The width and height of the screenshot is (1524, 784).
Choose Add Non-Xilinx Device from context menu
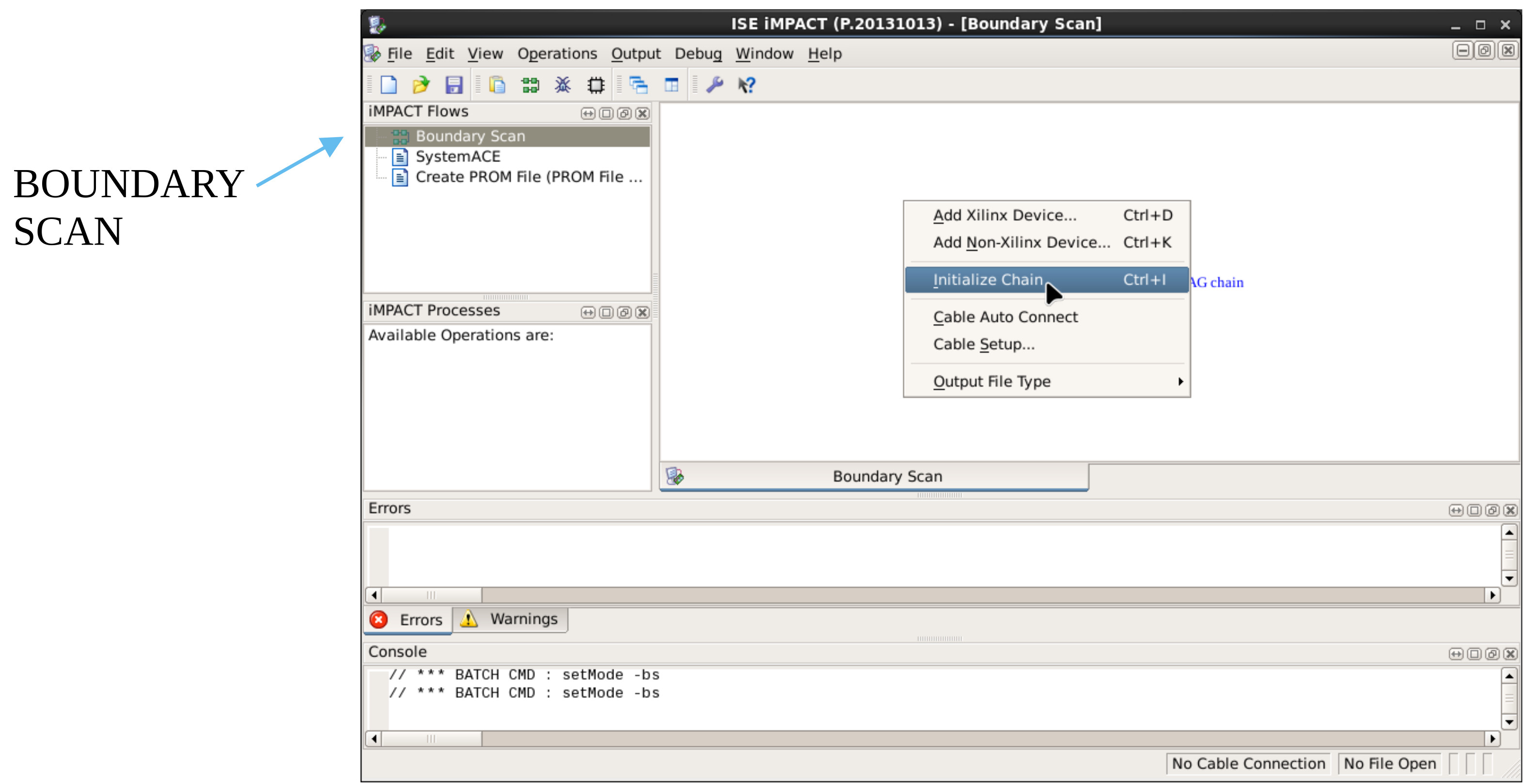click(x=1047, y=243)
